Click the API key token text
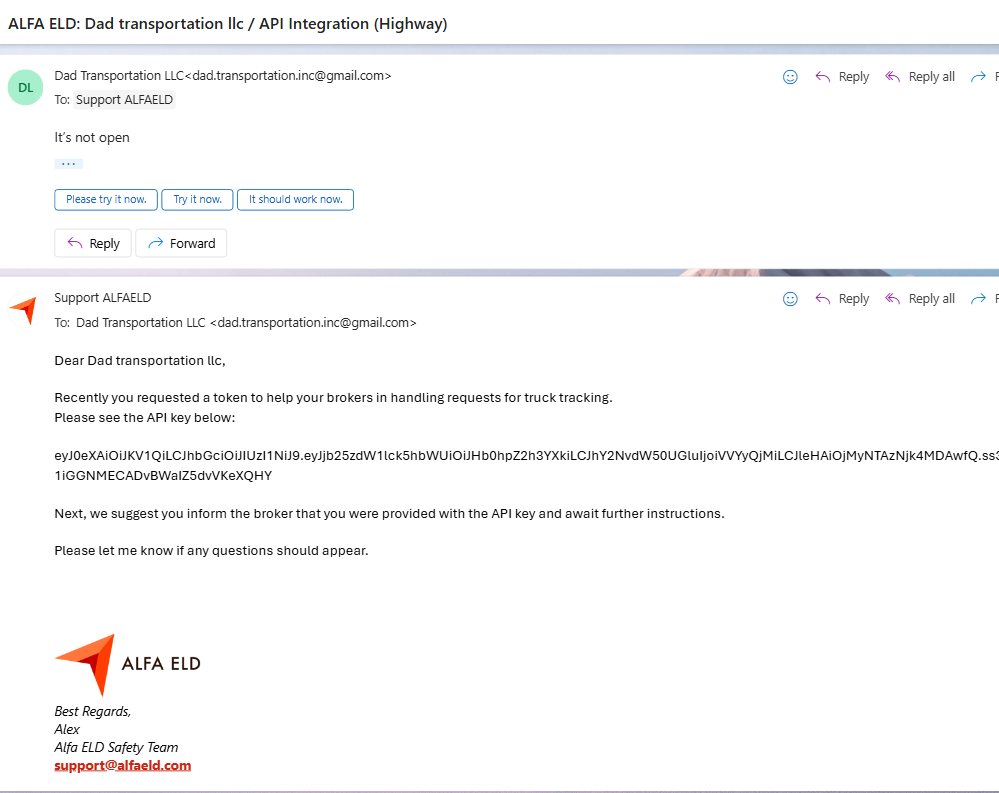This screenshot has height=793, width=999. coord(526,465)
